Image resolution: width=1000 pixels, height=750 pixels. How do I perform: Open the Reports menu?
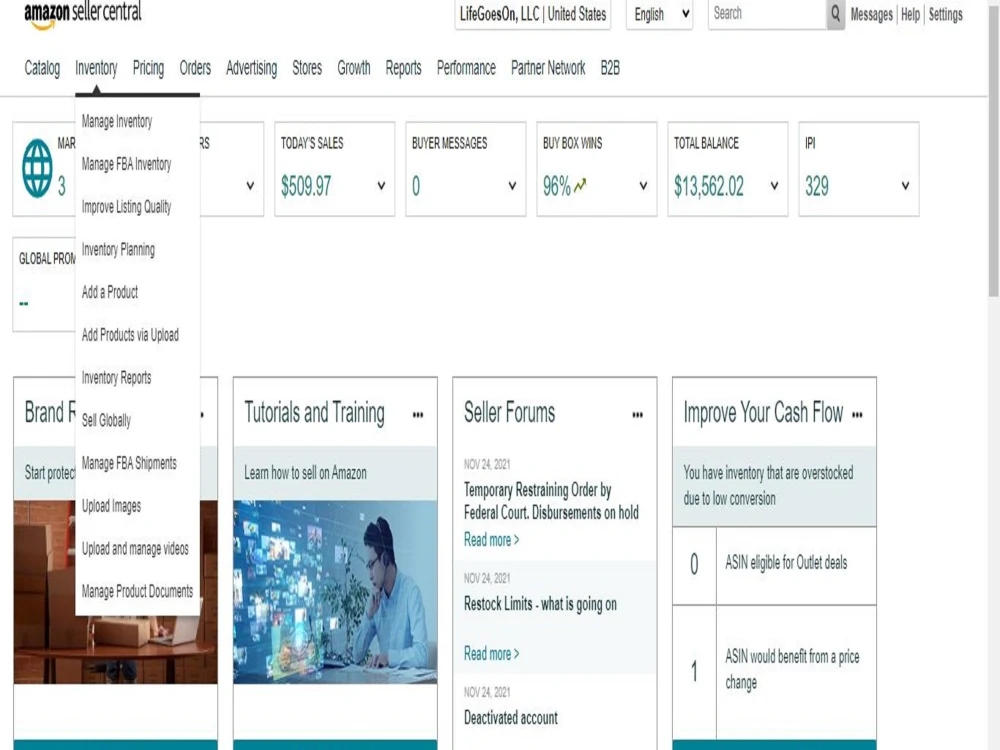click(x=403, y=68)
